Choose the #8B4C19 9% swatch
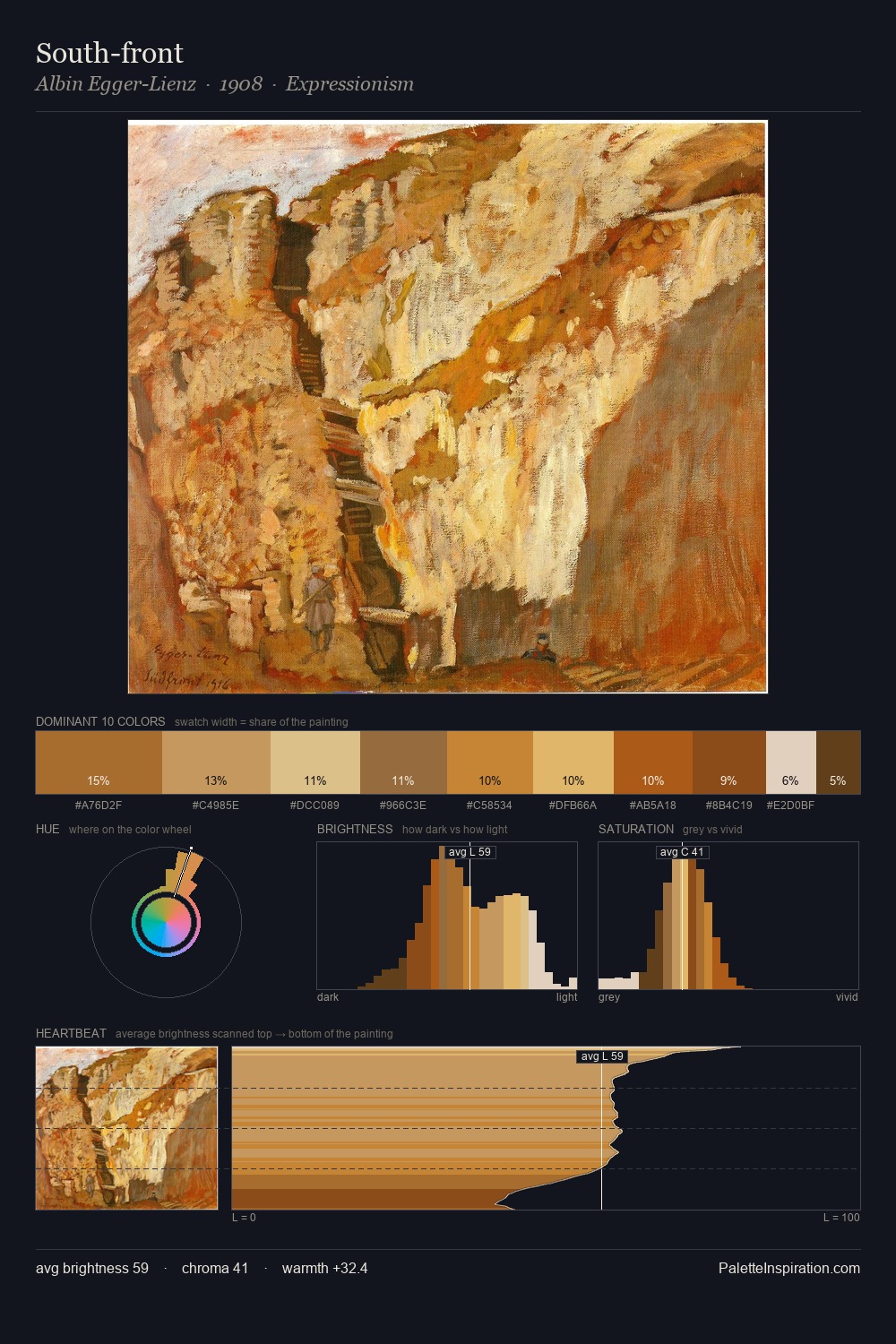896x1344 pixels. click(x=729, y=762)
